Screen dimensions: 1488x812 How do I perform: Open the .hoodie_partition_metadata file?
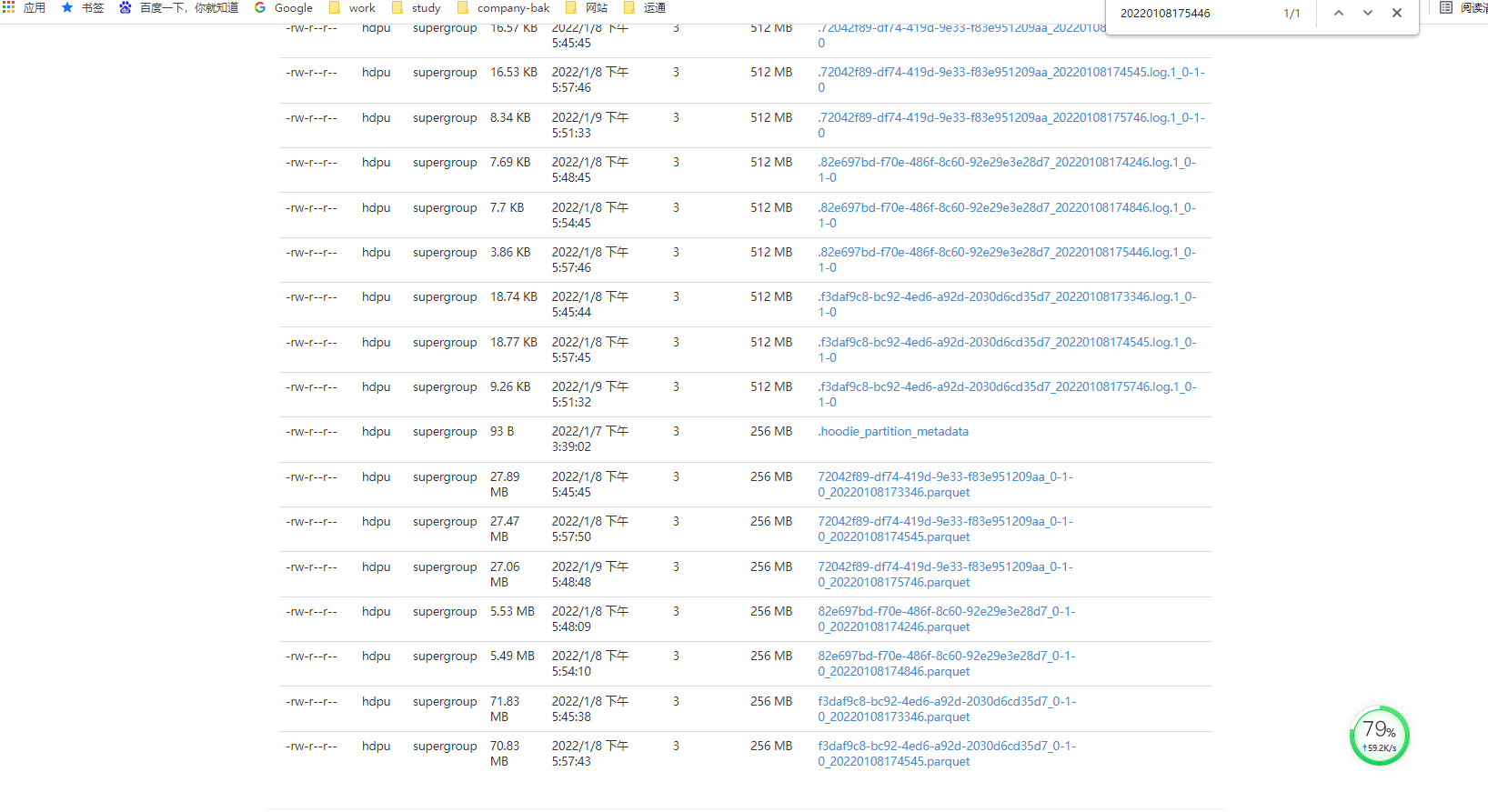[893, 431]
